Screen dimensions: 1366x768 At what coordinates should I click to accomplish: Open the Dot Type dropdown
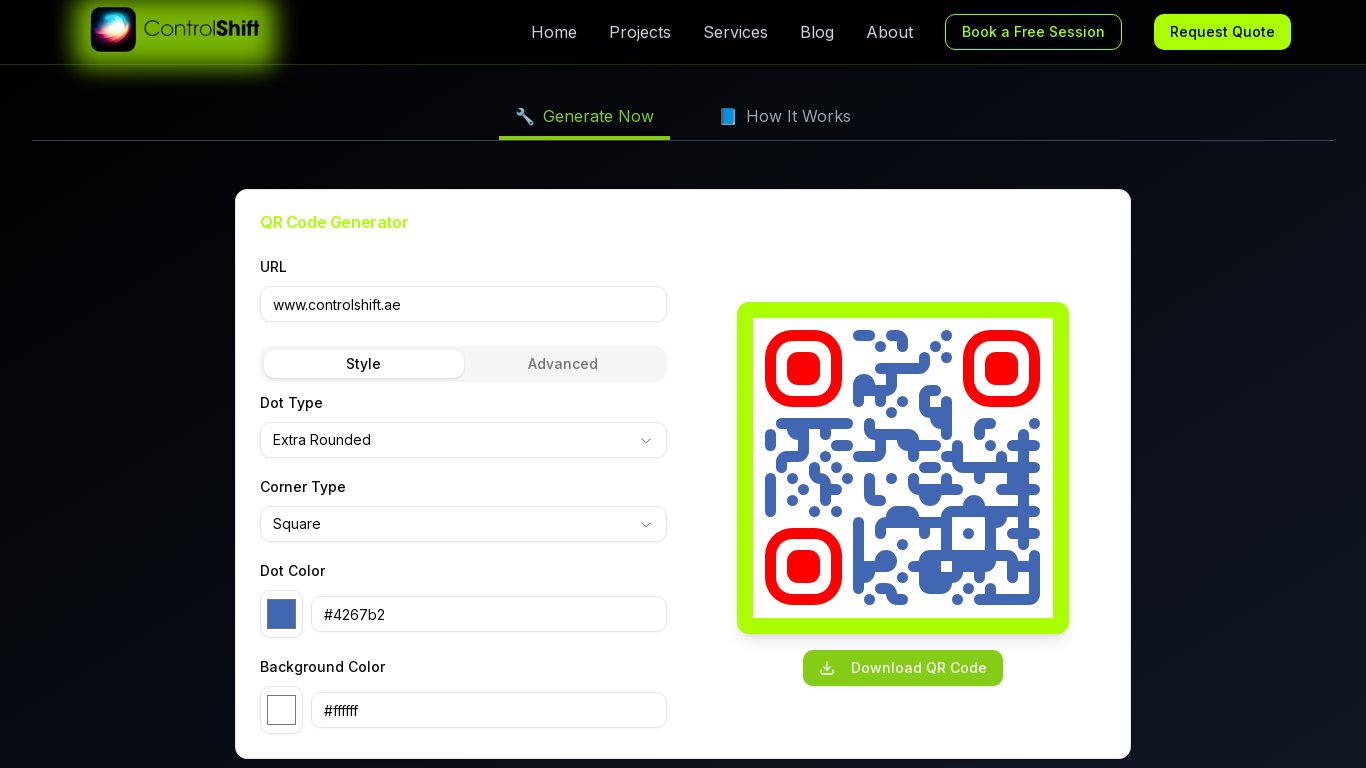(463, 440)
